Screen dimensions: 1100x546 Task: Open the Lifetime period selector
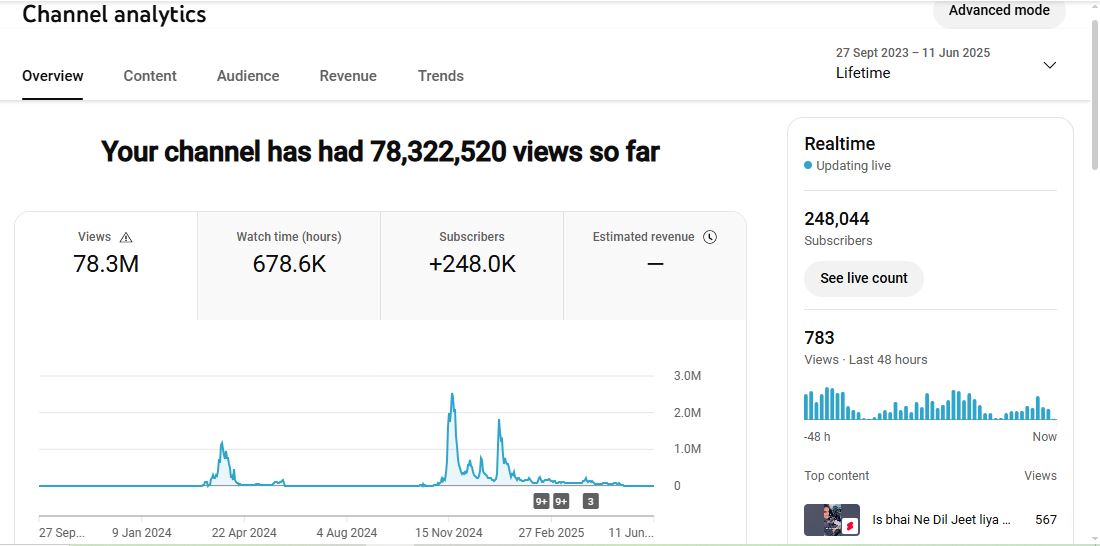click(x=863, y=73)
